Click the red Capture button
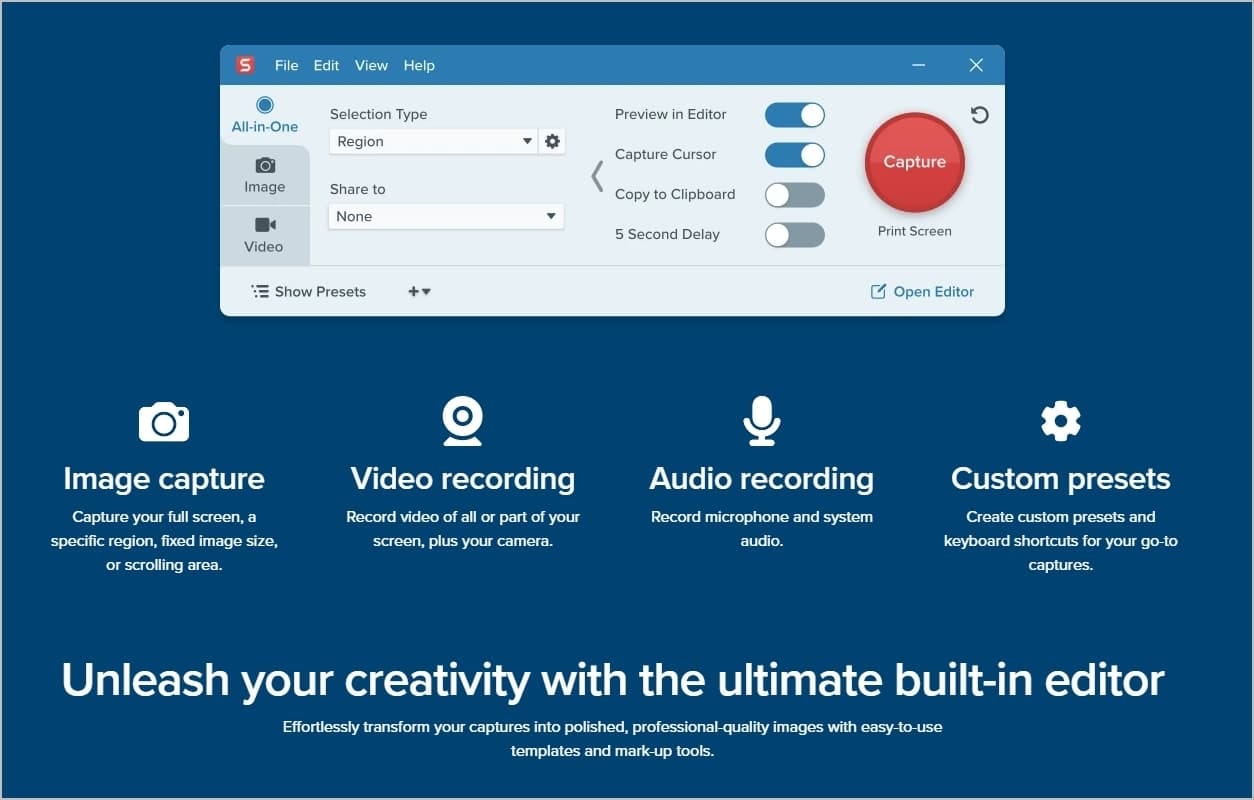Image resolution: width=1254 pixels, height=800 pixels. tap(914, 162)
